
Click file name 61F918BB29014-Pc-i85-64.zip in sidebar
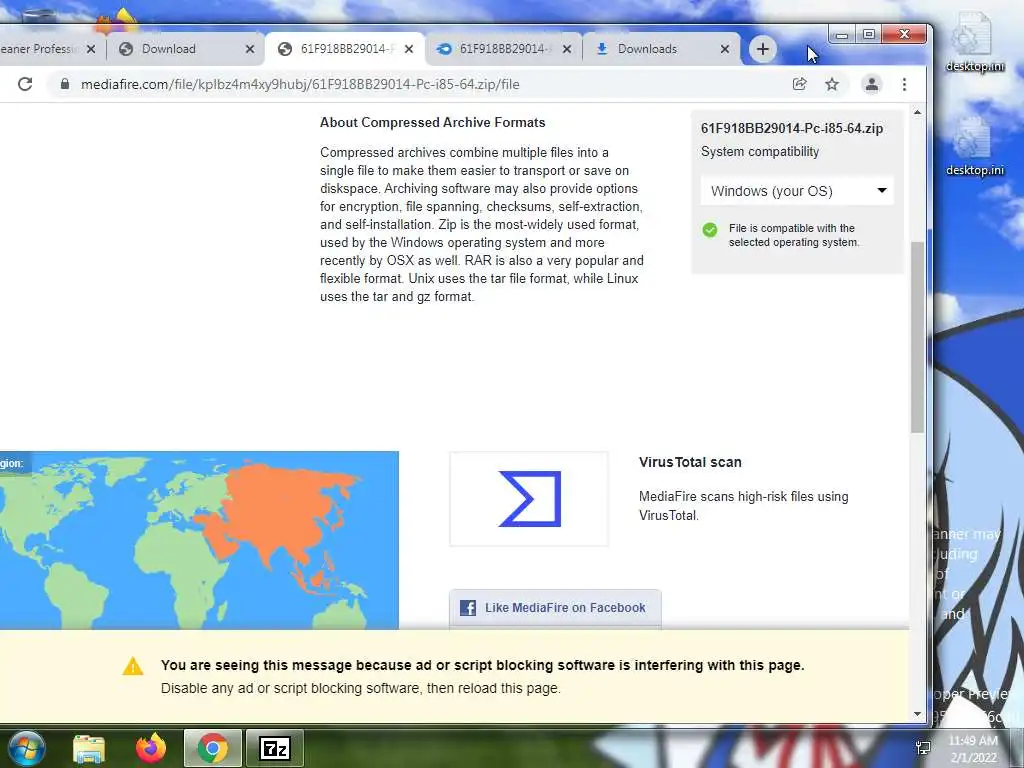pos(792,129)
